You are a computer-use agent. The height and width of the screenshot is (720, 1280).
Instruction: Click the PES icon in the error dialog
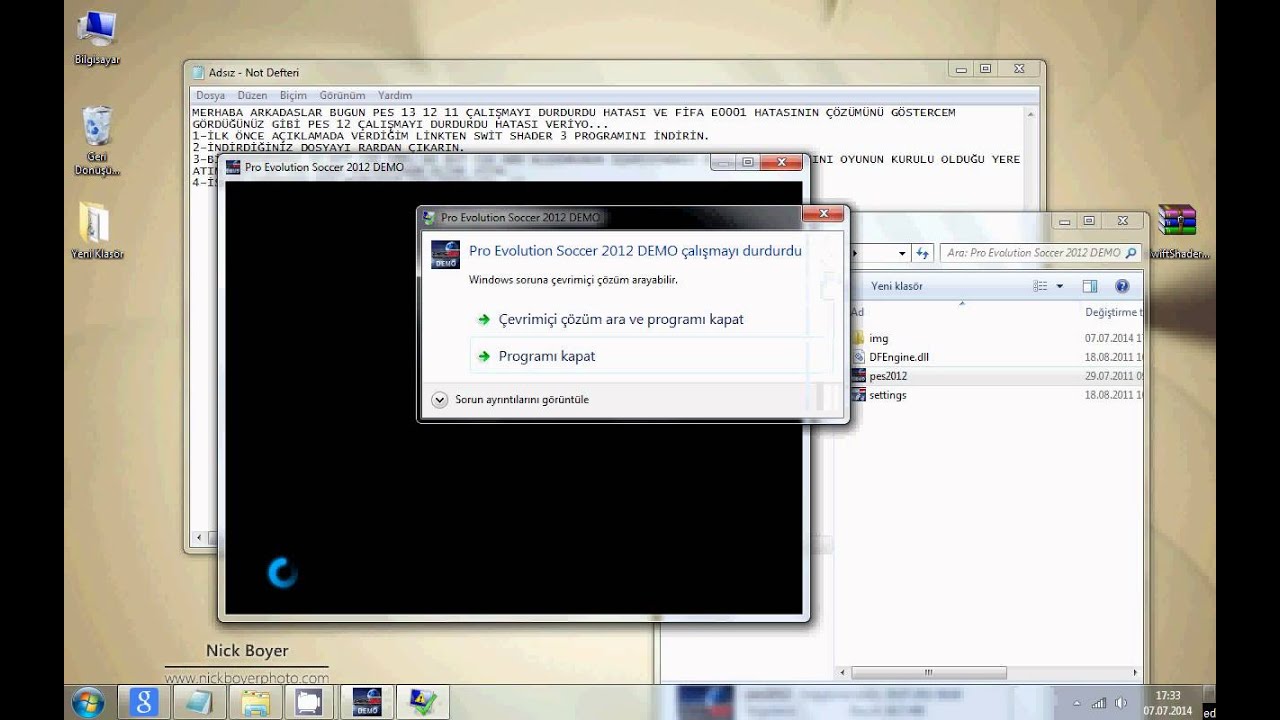tap(445, 254)
